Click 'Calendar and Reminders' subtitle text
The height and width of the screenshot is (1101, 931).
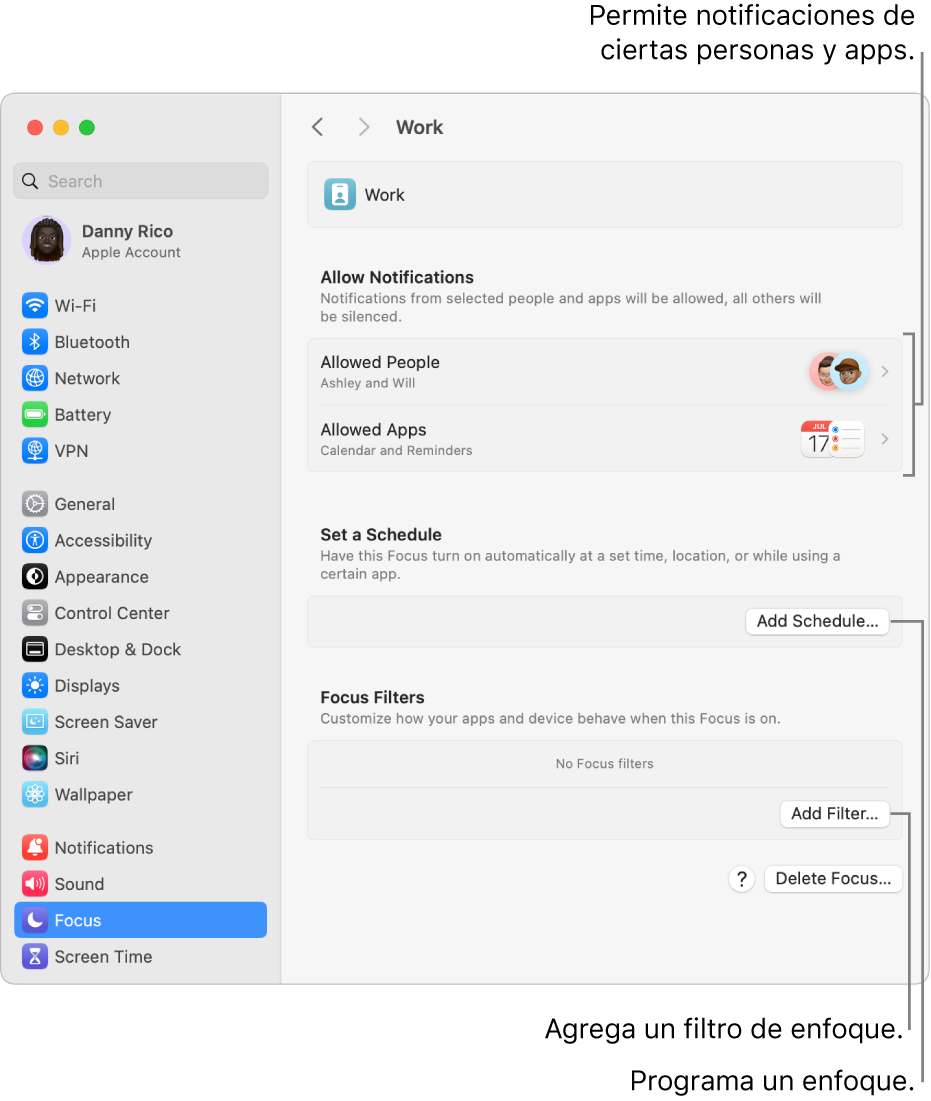[396, 451]
